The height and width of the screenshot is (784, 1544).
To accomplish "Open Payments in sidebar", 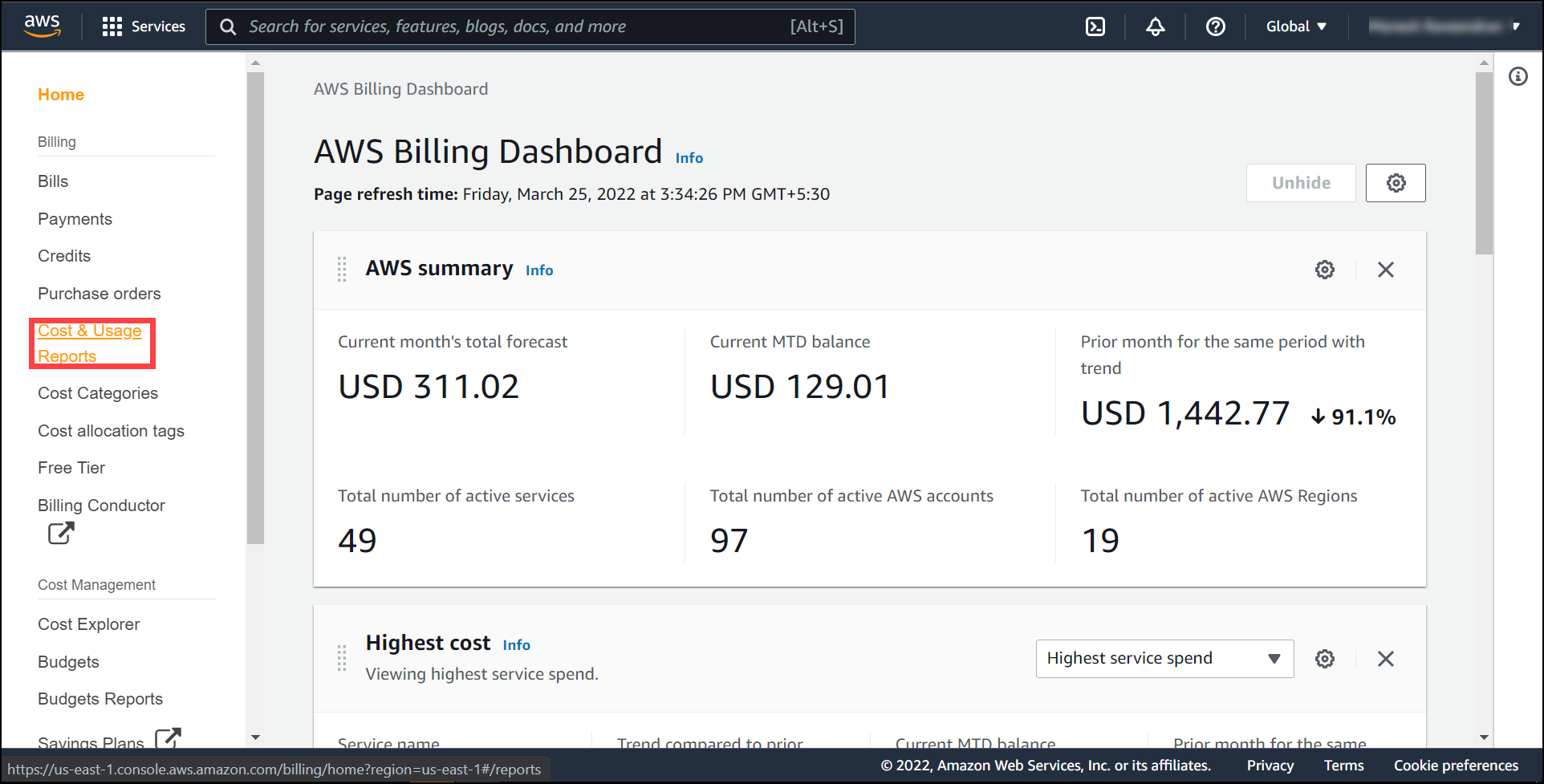I will (x=75, y=219).
